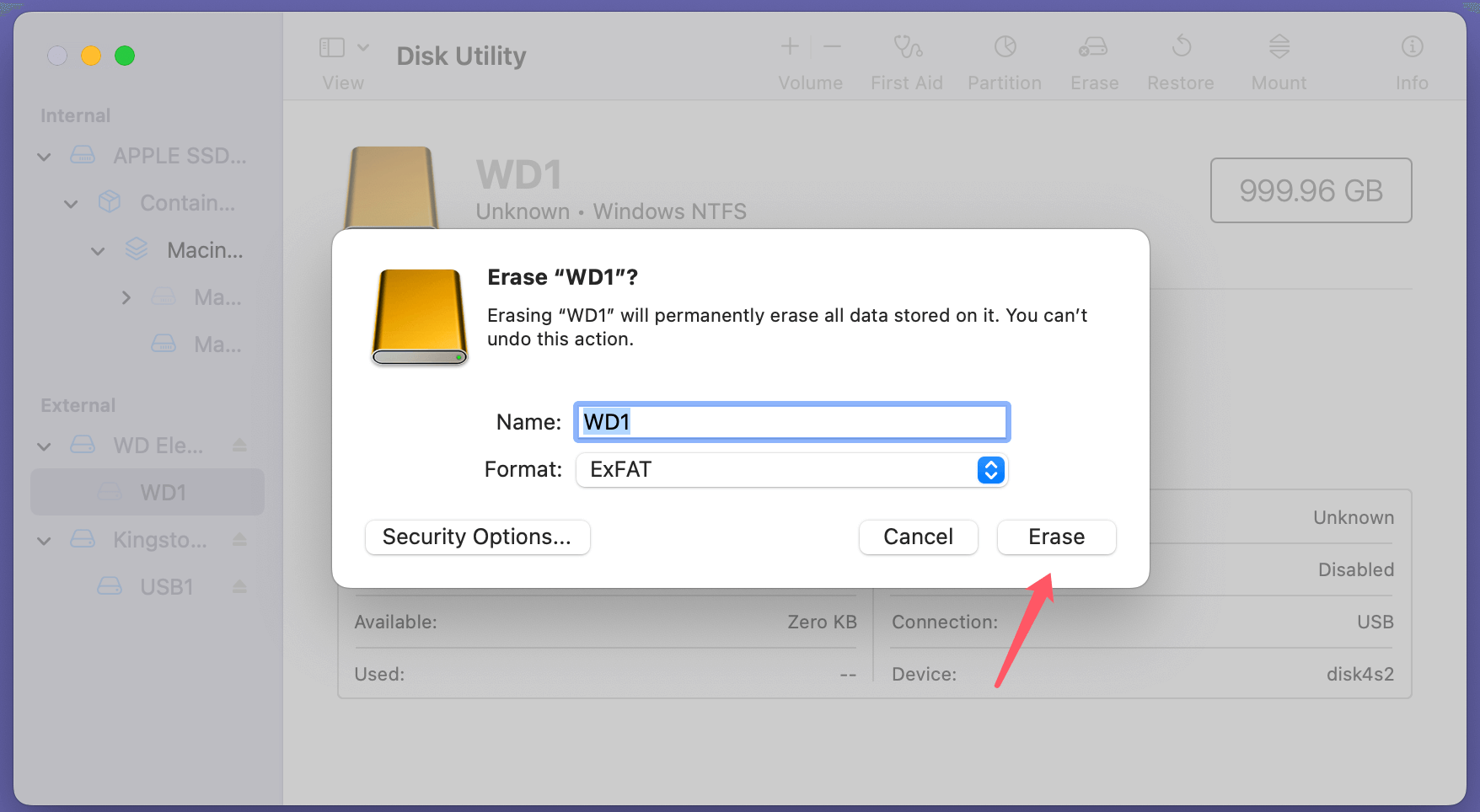Show Info for the selected volume
1480x812 pixels.
[1412, 59]
